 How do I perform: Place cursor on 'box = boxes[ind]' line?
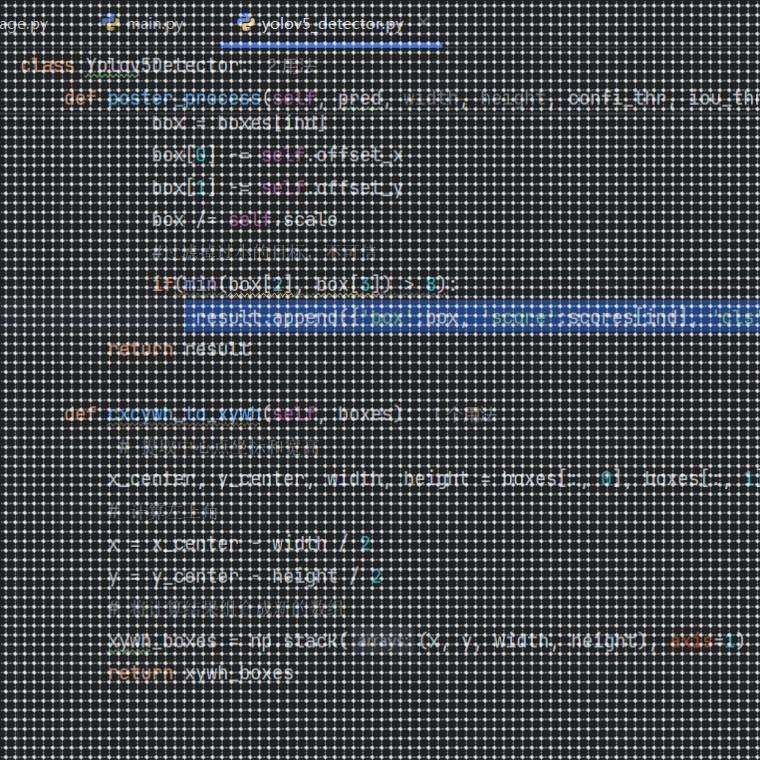tap(239, 123)
